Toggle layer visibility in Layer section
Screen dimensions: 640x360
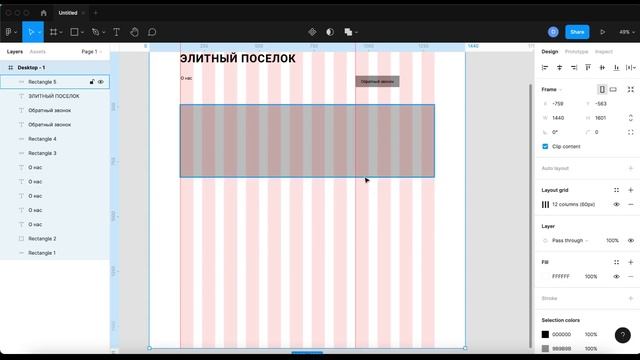(631, 240)
